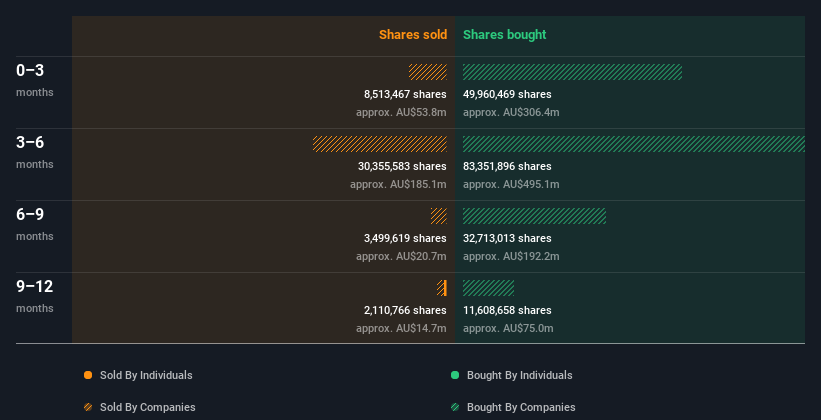Click the 8,513,467 shares value
Image resolution: width=821 pixels, height=420 pixels.
click(x=405, y=94)
